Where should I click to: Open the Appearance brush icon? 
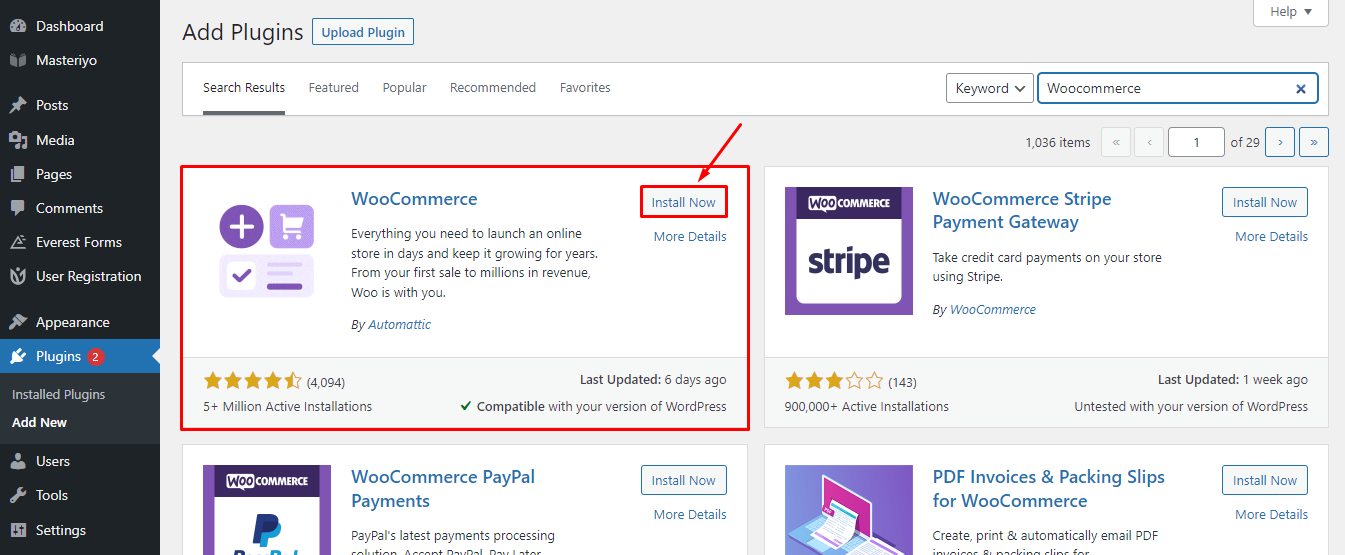18,322
